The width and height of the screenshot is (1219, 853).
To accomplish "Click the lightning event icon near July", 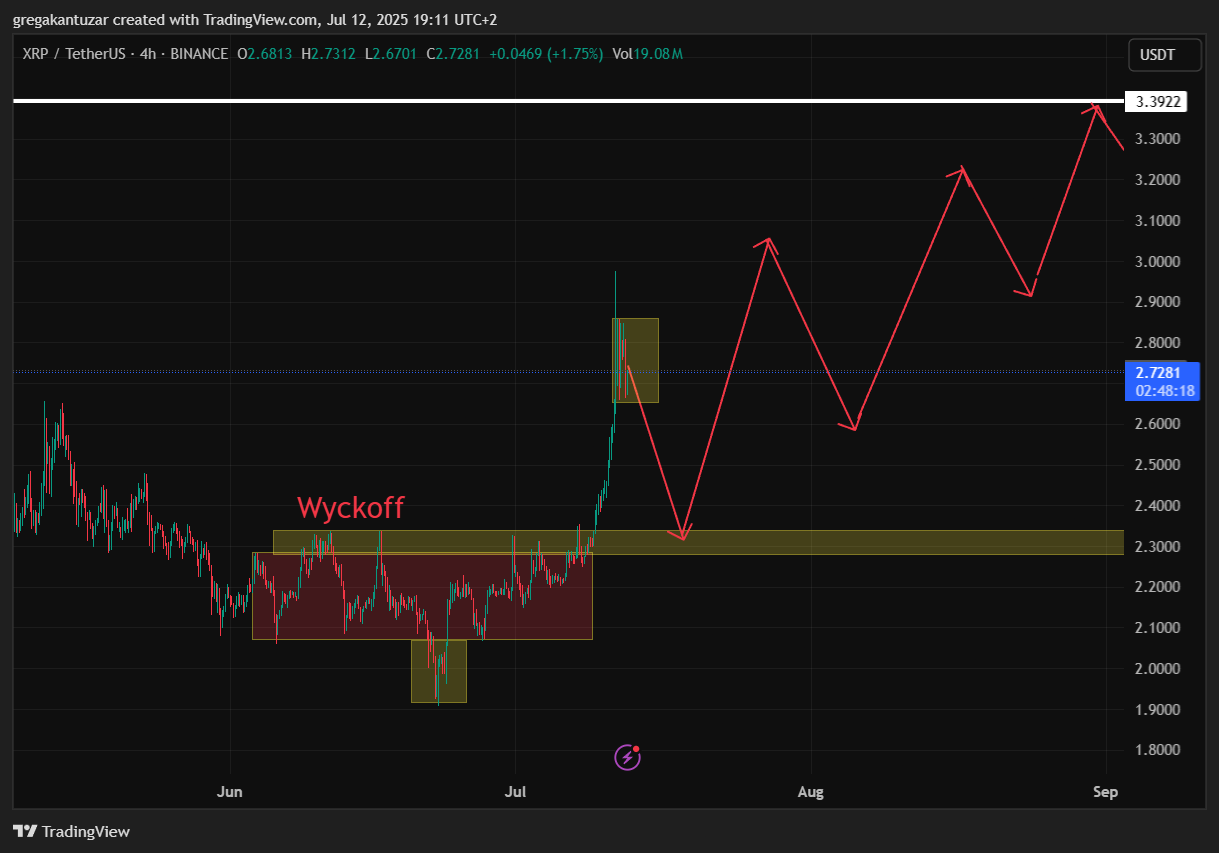I will [x=627, y=757].
